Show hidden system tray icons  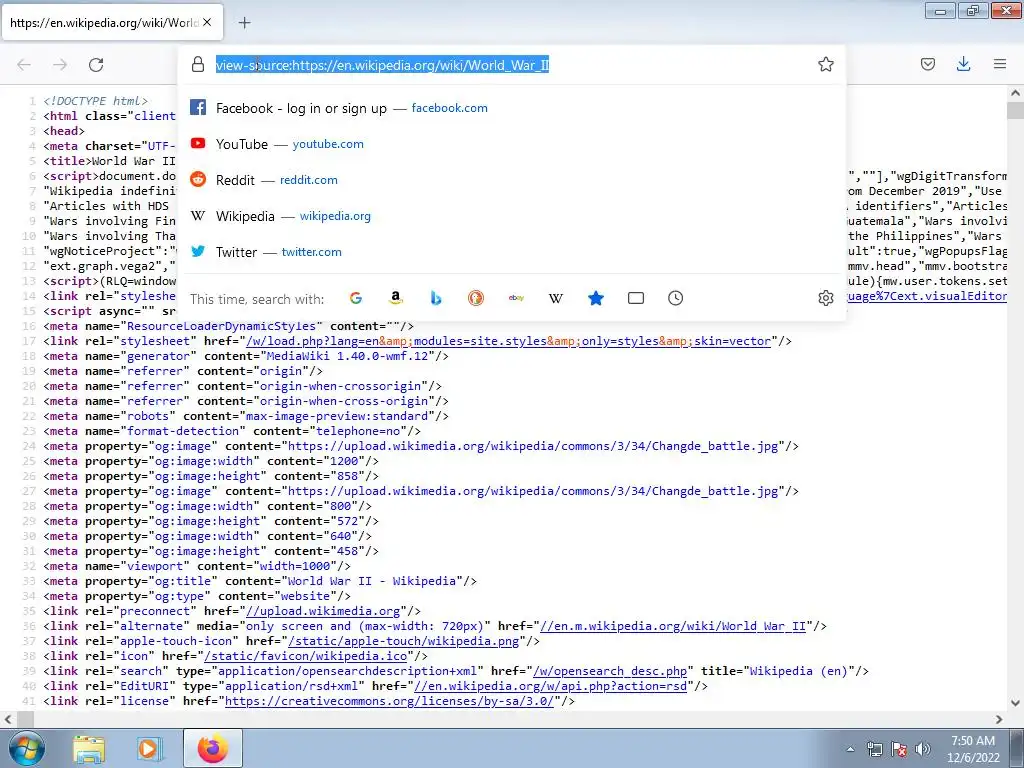[850, 749]
